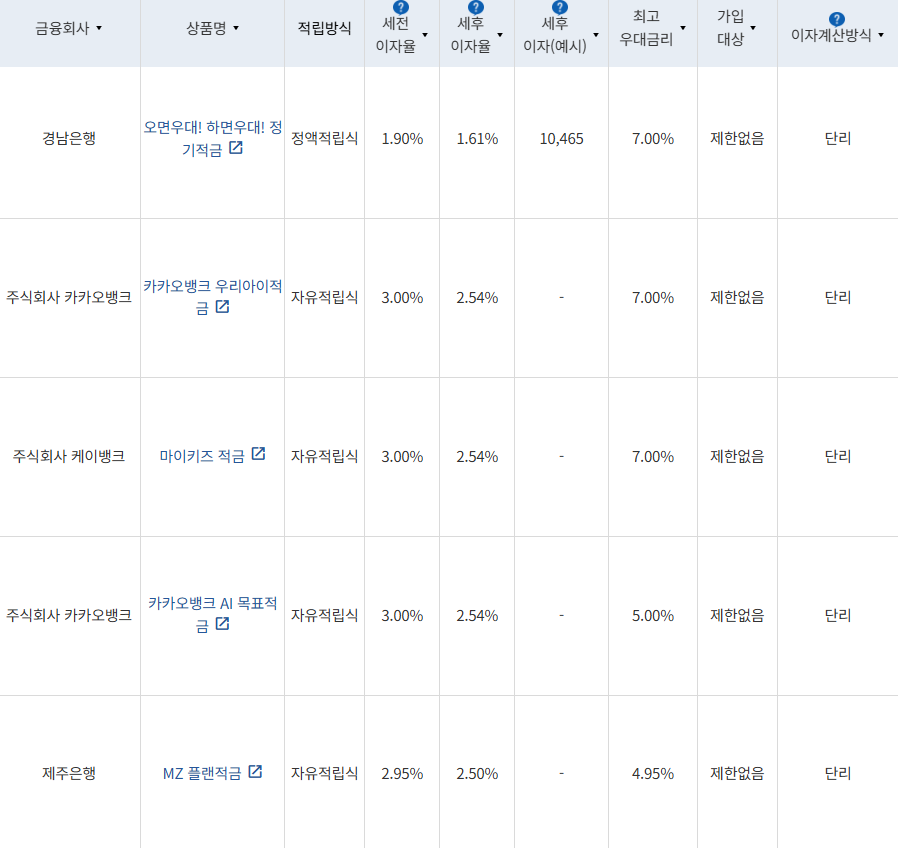
Task: Click 1.90% pre-tax rate value
Action: click(402, 139)
